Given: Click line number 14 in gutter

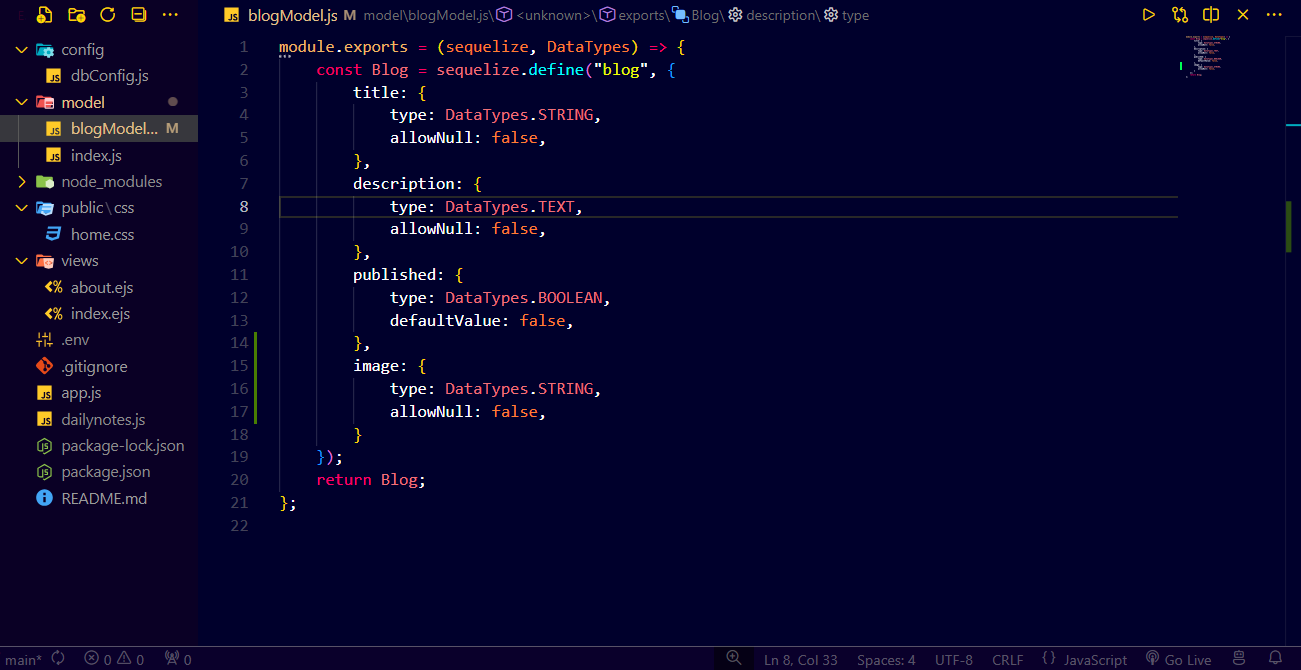Looking at the screenshot, I should point(239,343).
